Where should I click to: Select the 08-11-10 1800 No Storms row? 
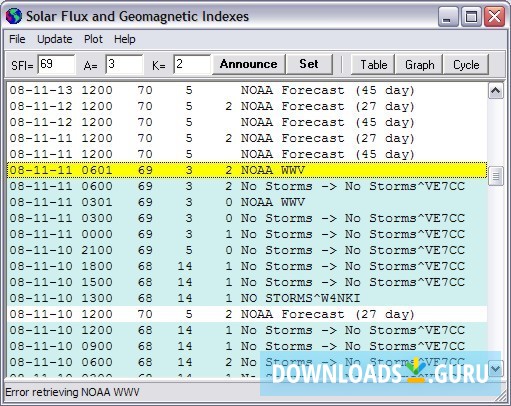[x=247, y=266]
